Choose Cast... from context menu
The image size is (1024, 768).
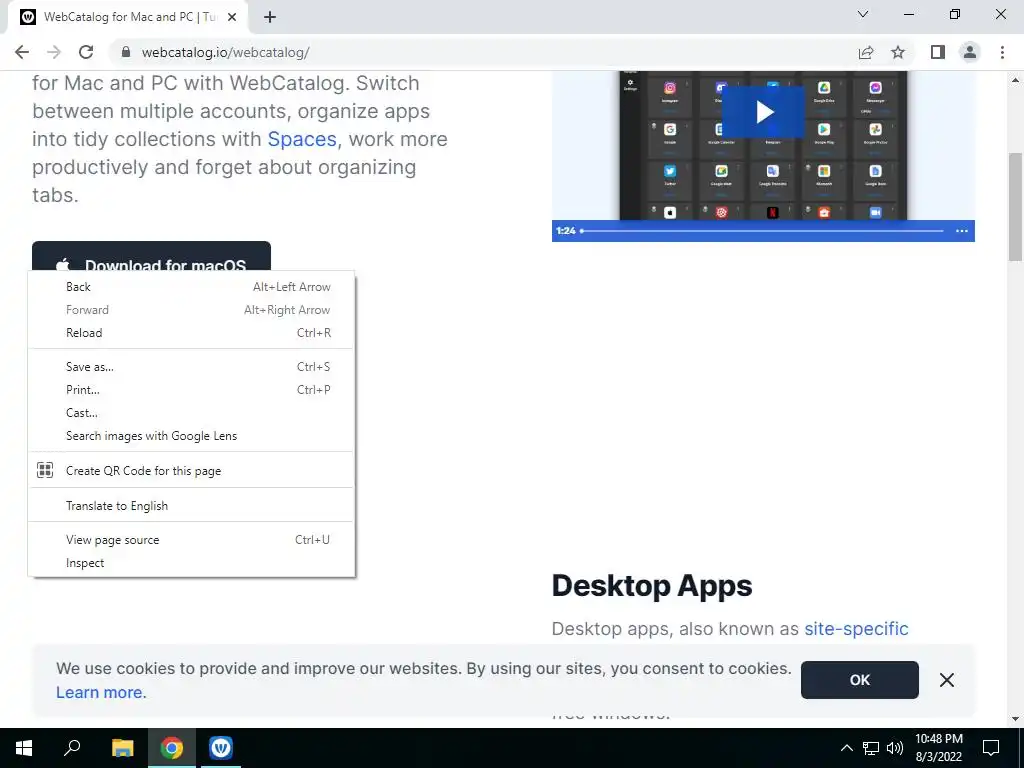tap(191, 413)
